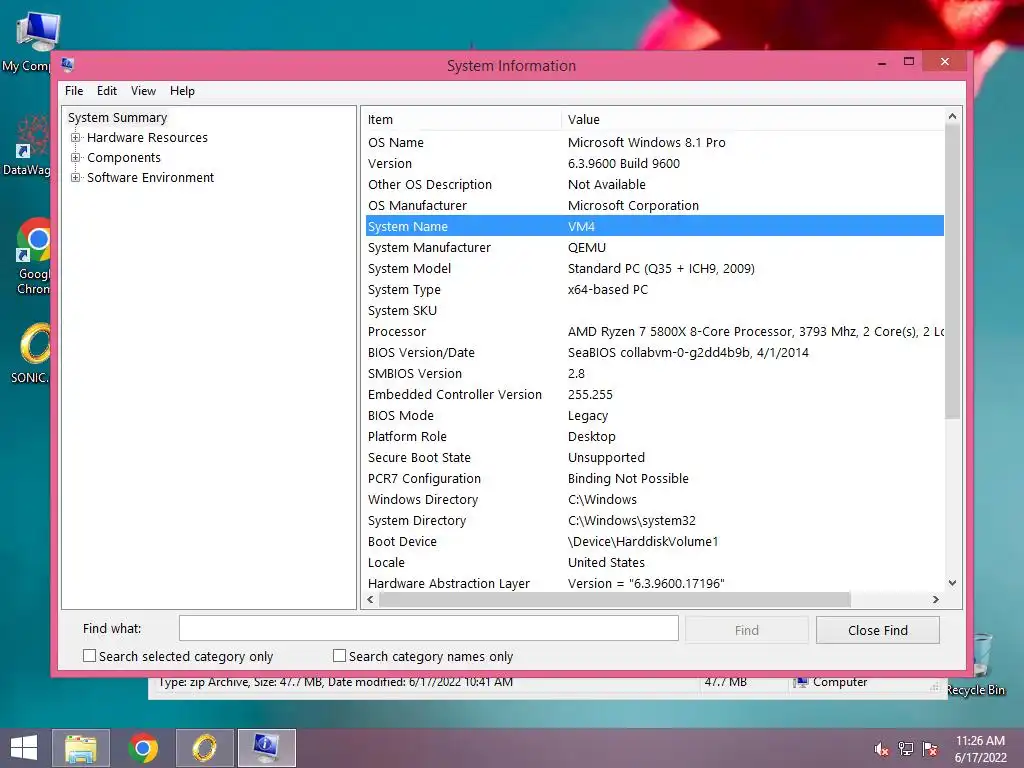Open the gold ring app in taskbar

tap(204, 748)
